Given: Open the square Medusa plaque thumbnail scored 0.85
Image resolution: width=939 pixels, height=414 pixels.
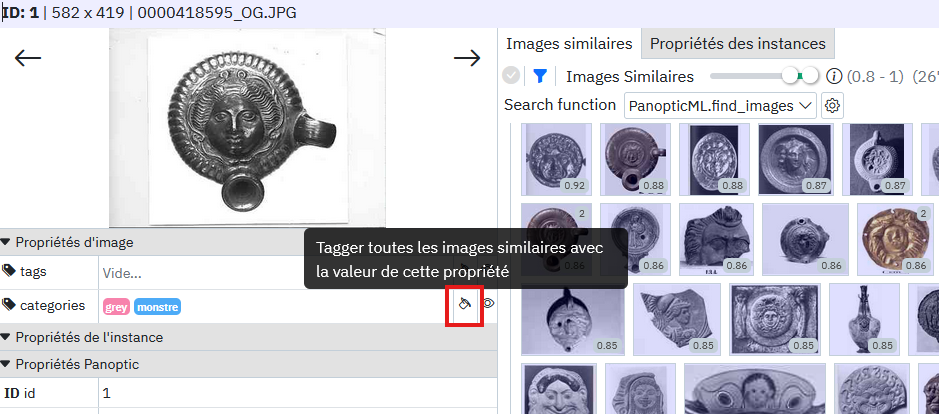Looking at the screenshot, I should [x=775, y=319].
